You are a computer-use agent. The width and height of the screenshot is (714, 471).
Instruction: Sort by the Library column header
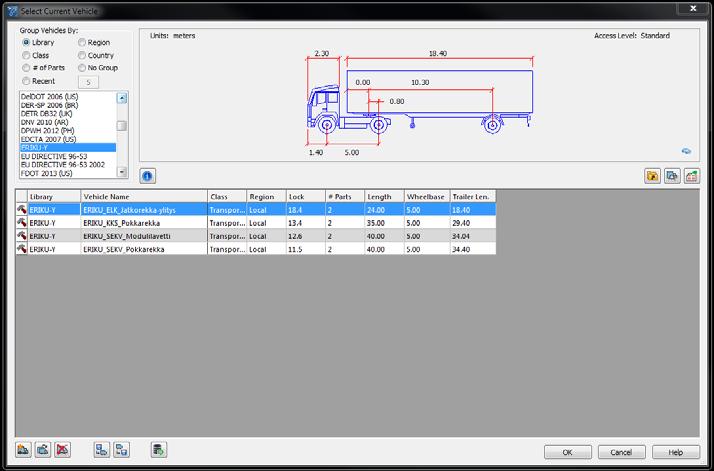click(54, 197)
